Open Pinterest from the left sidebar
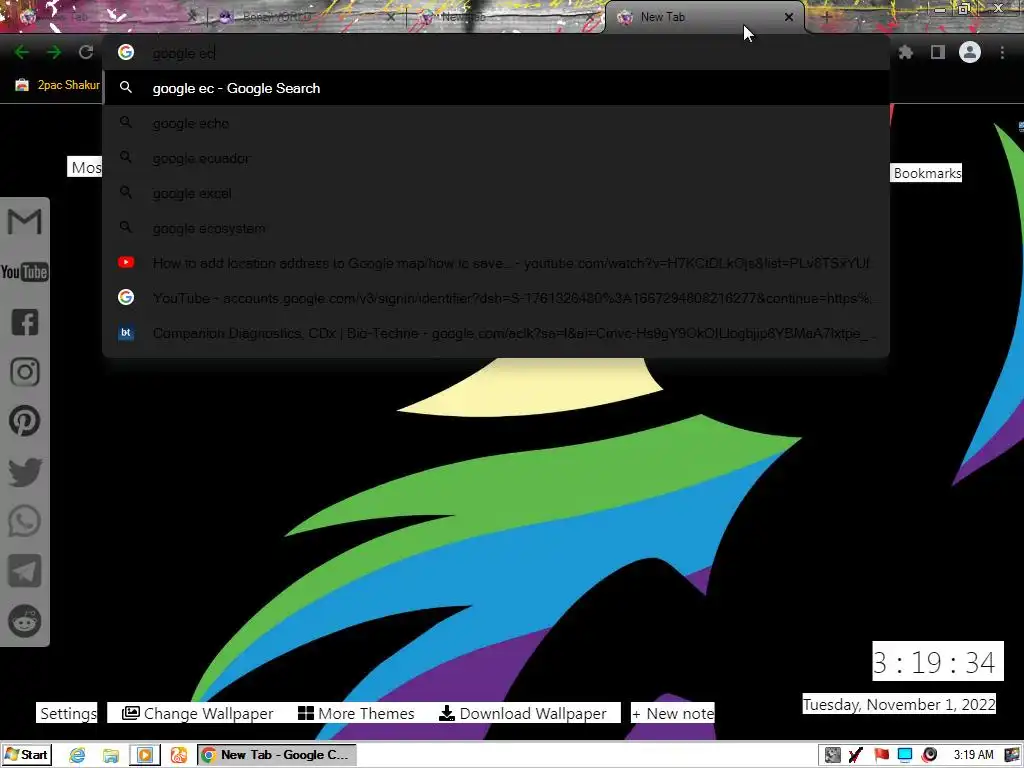This screenshot has height=768, width=1024. coord(25,421)
